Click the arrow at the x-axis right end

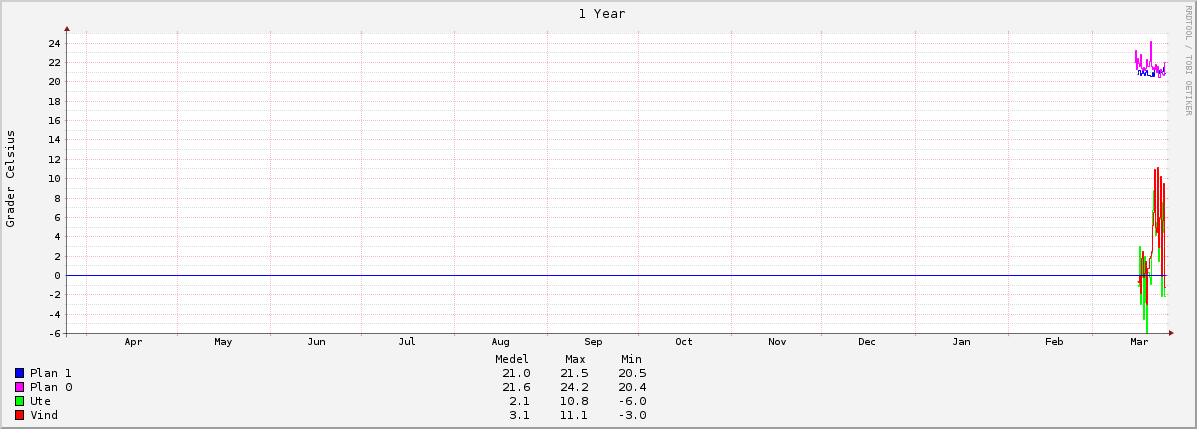(1167, 333)
